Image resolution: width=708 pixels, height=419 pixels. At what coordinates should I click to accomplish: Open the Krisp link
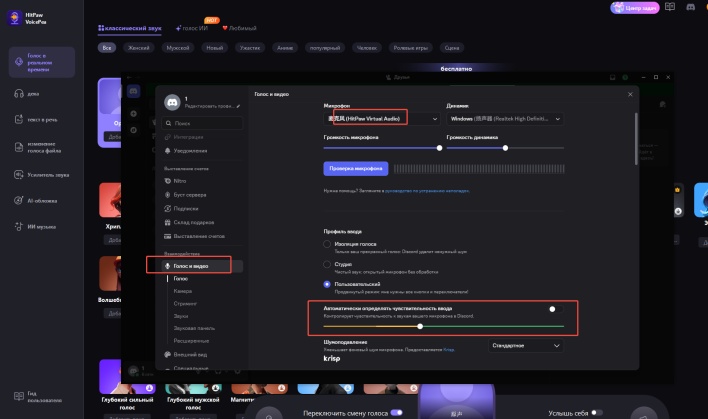point(448,349)
